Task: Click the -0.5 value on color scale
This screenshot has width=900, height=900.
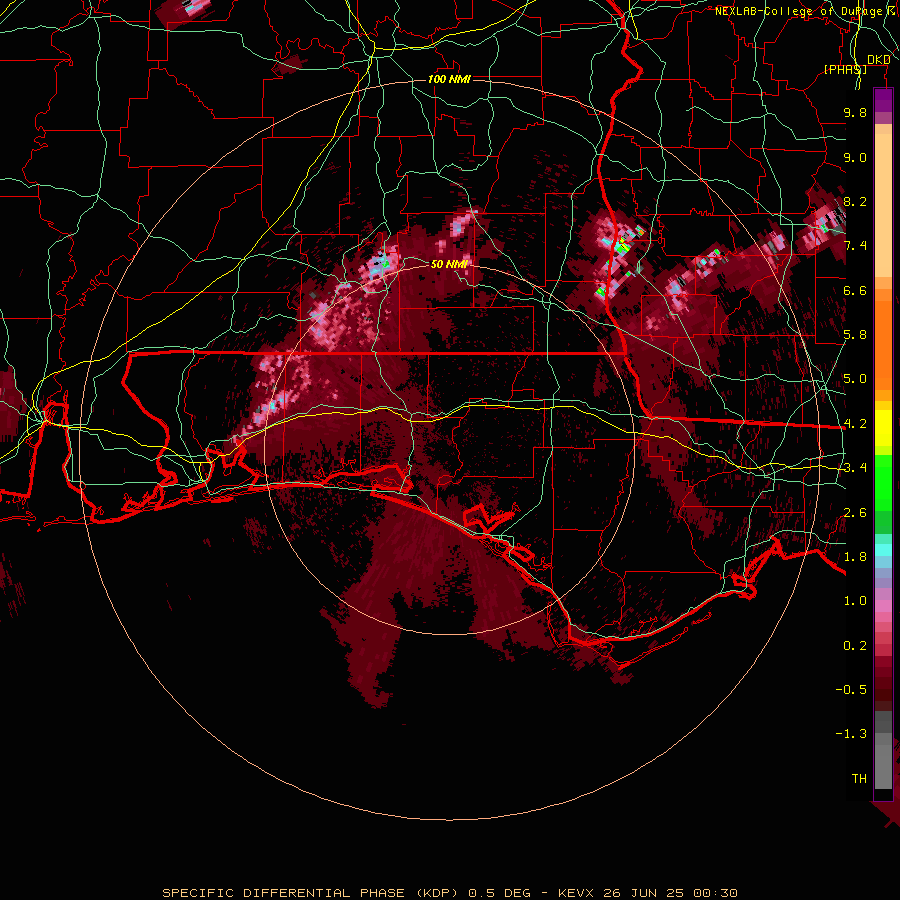Action: 851,690
